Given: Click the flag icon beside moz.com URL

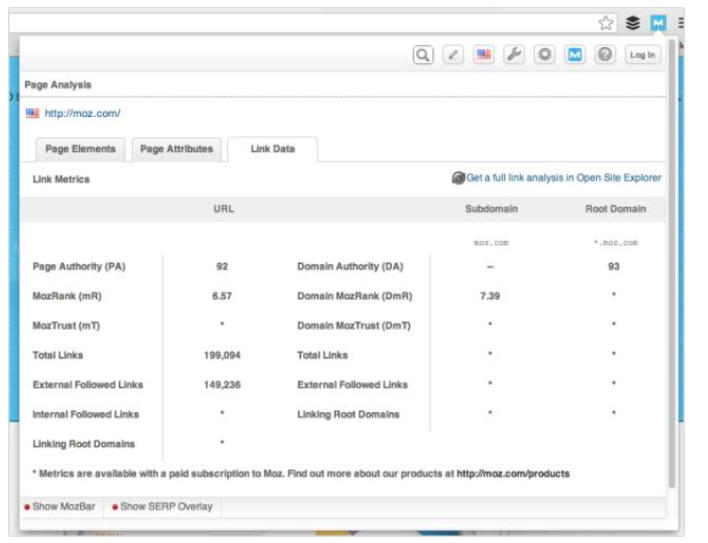Looking at the screenshot, I should (x=33, y=113).
